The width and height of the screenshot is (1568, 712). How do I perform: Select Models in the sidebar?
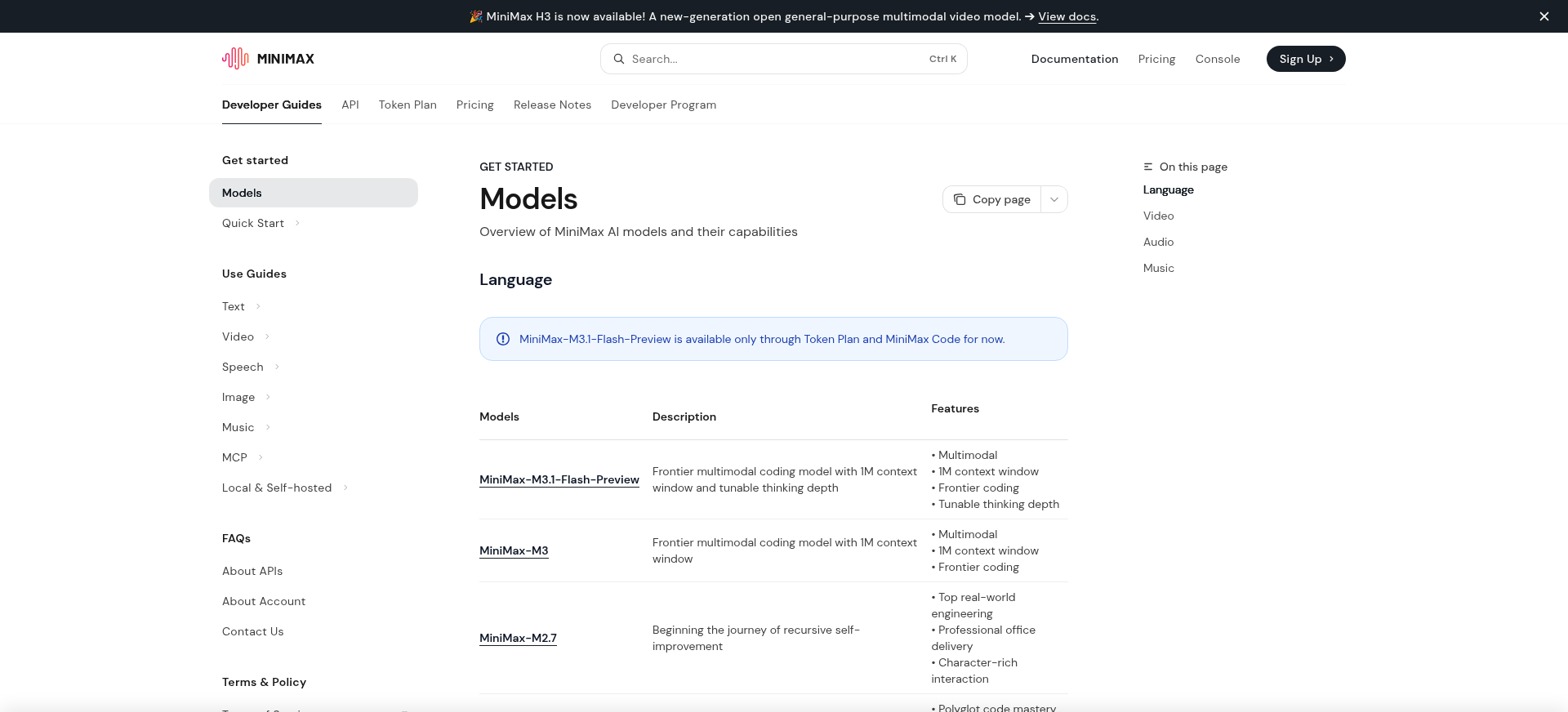click(313, 193)
